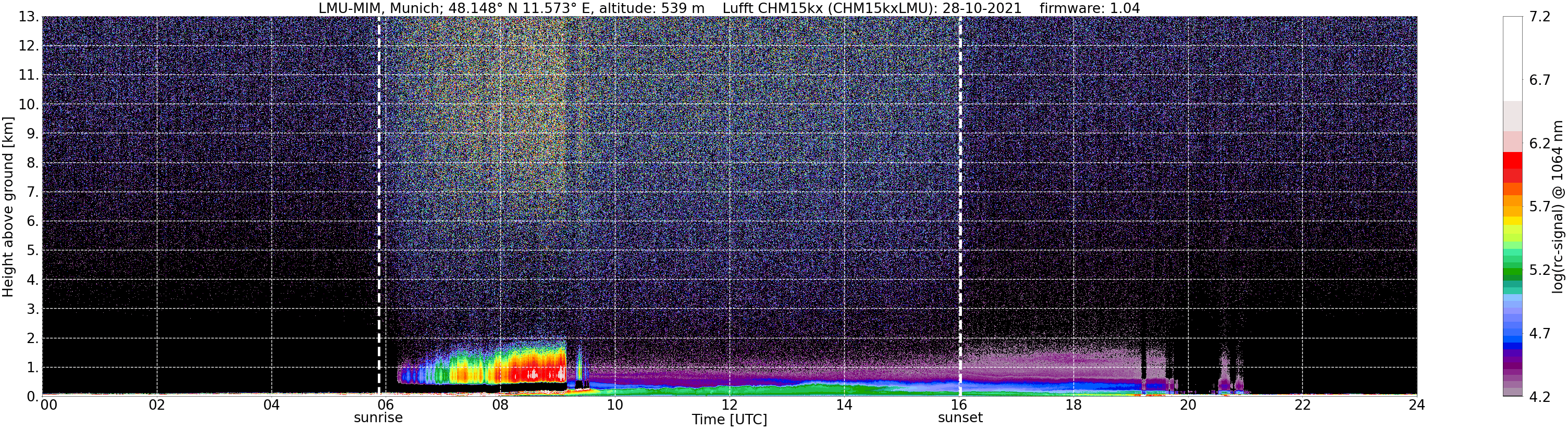
Task: Click the "Time [UTC]" axis label
Action: point(729,420)
